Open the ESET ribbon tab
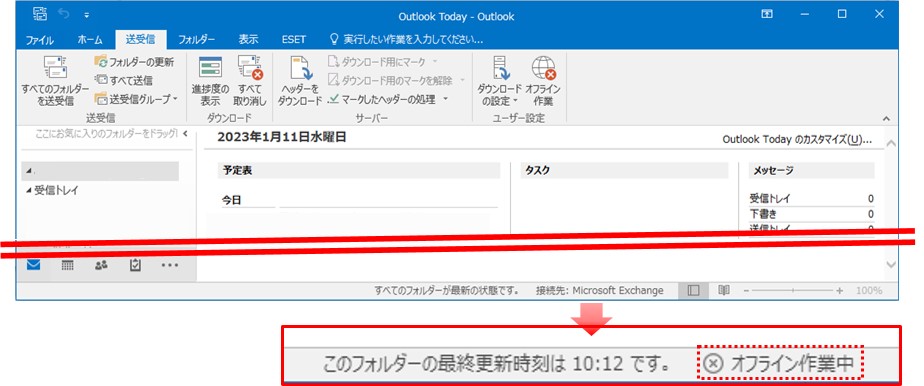Image resolution: width=924 pixels, height=386 pixels. point(293,39)
